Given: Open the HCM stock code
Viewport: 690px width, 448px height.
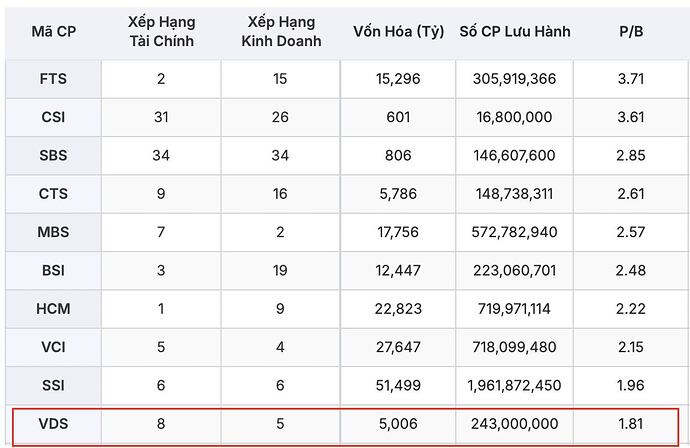Looking at the screenshot, I should tap(53, 309).
